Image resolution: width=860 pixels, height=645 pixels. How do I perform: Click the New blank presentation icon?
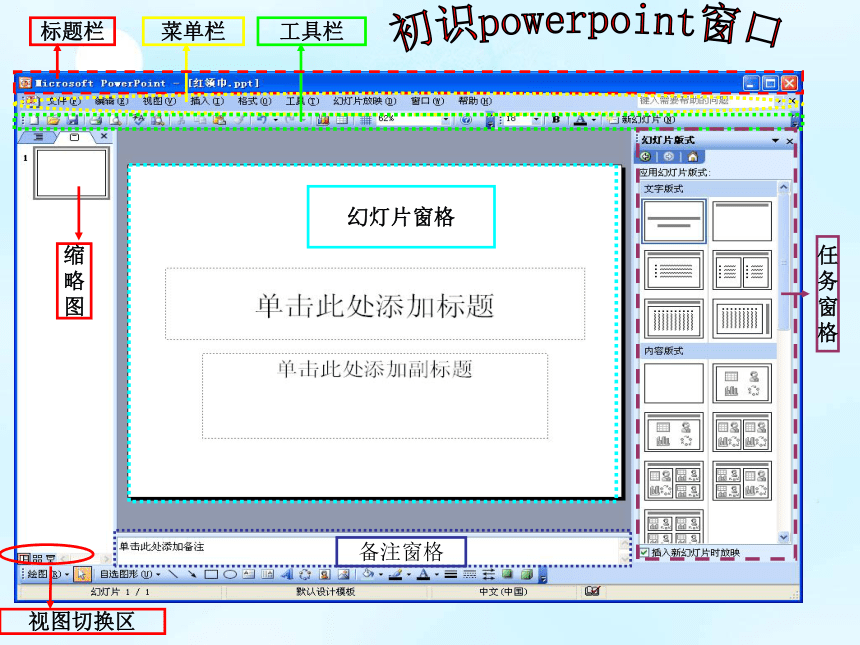coord(34,120)
